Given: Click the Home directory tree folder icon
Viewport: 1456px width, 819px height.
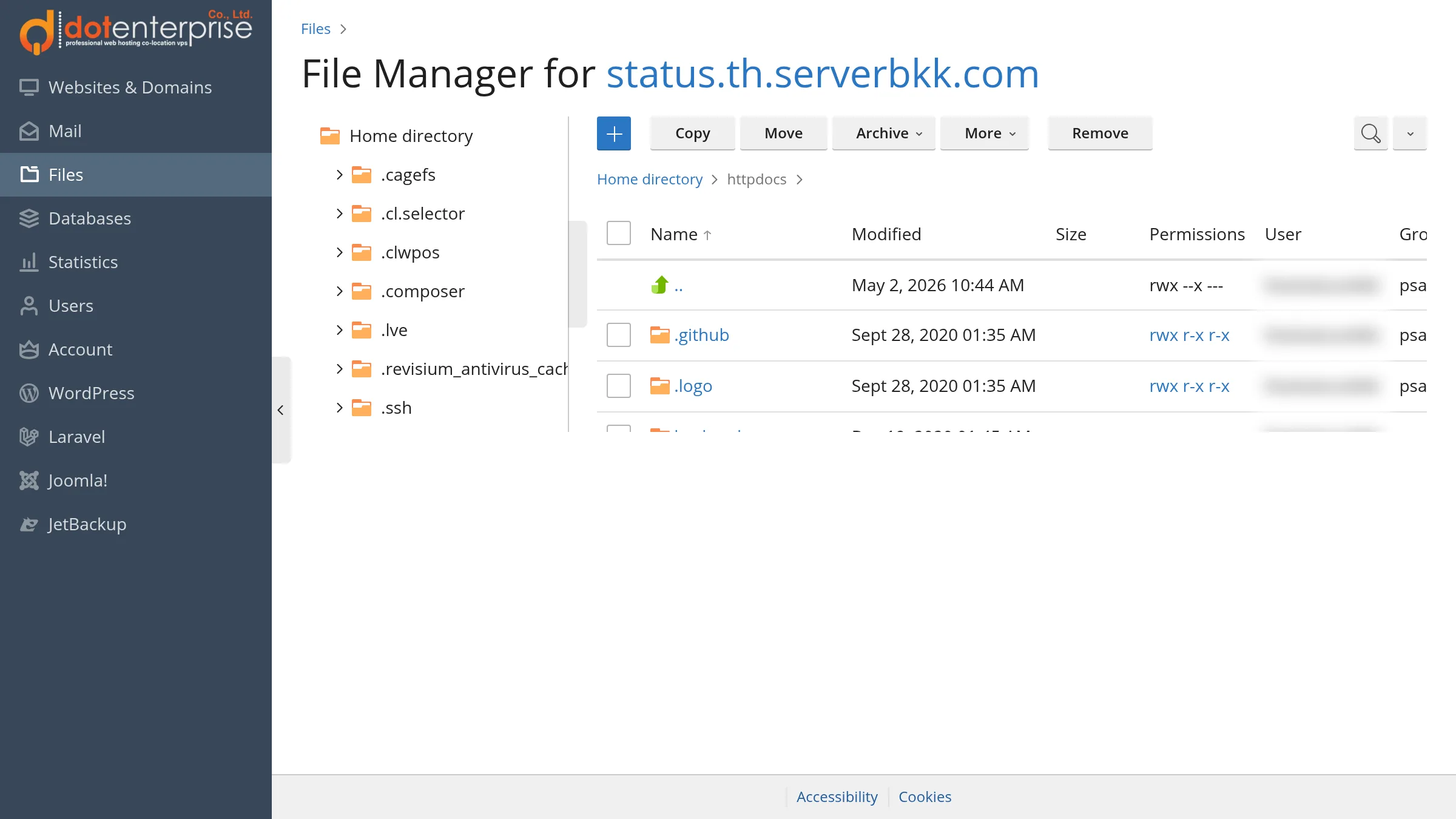Looking at the screenshot, I should [x=330, y=136].
